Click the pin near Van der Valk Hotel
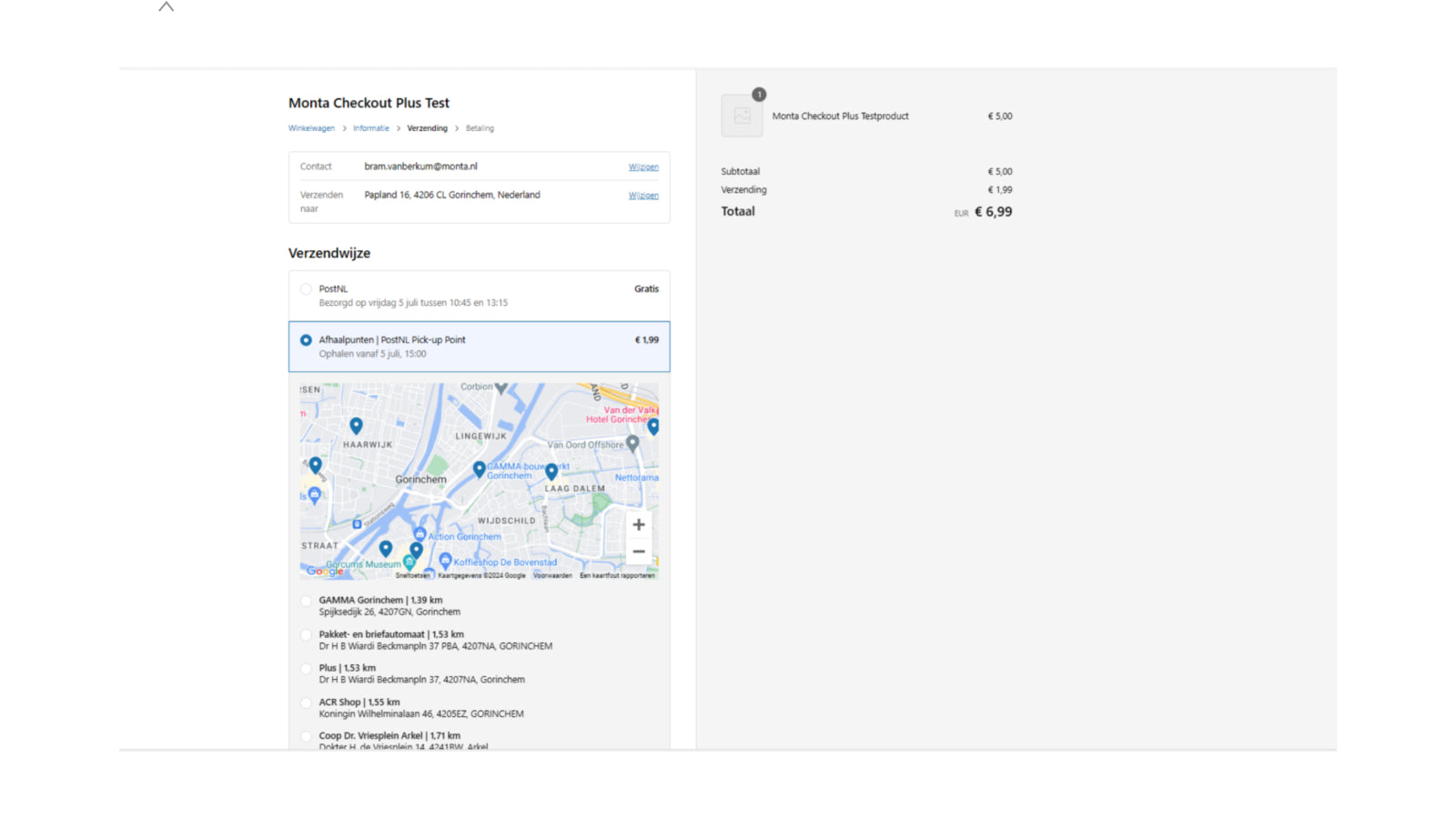The height and width of the screenshot is (819, 1456). click(653, 426)
